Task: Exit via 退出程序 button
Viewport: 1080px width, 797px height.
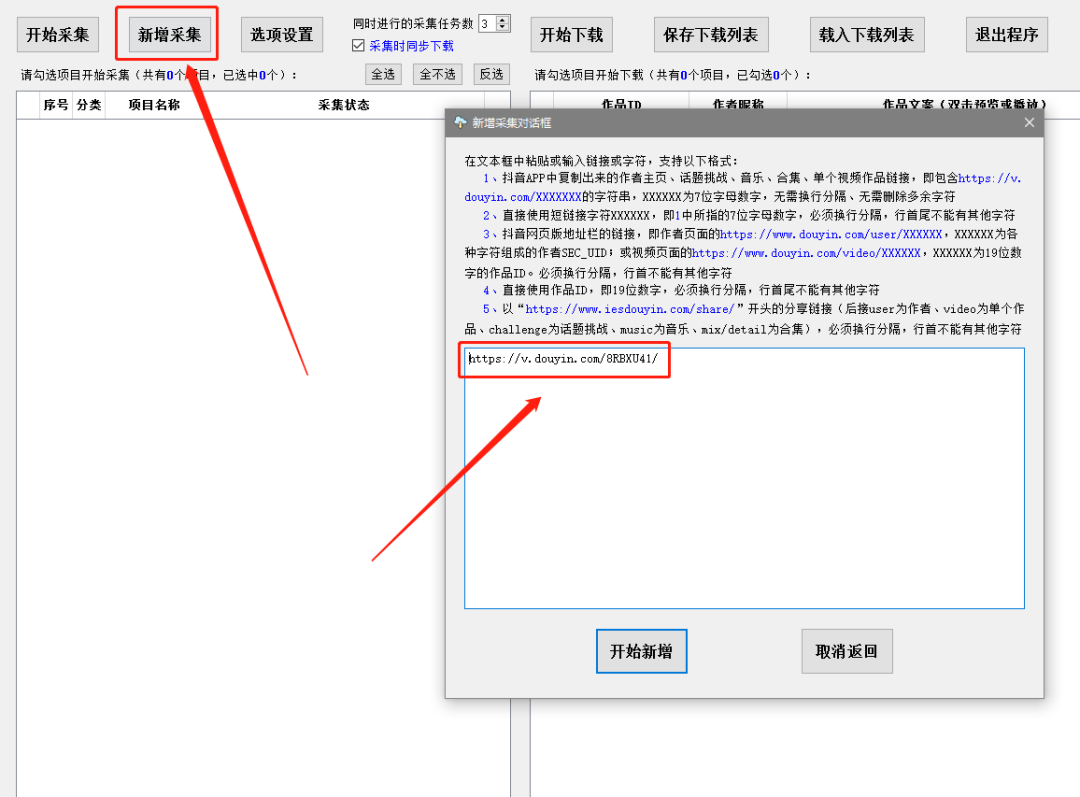Action: pyautogui.click(x=1007, y=35)
